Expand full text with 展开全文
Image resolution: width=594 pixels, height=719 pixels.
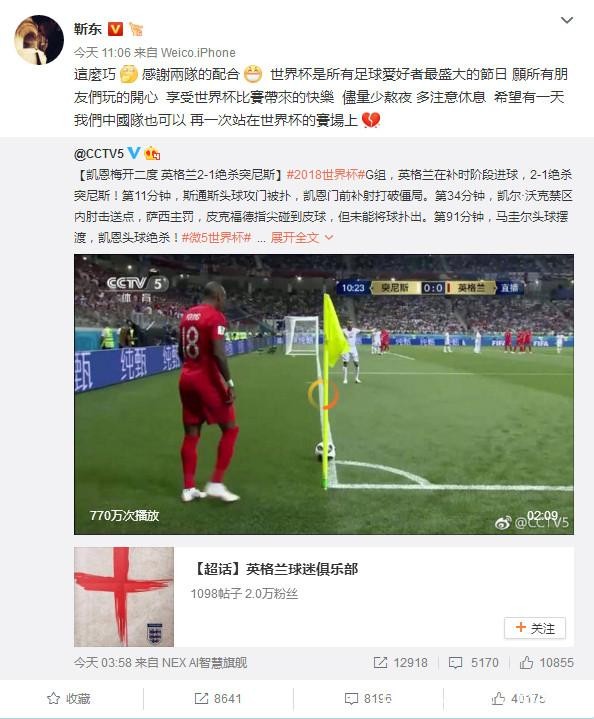coord(301,238)
